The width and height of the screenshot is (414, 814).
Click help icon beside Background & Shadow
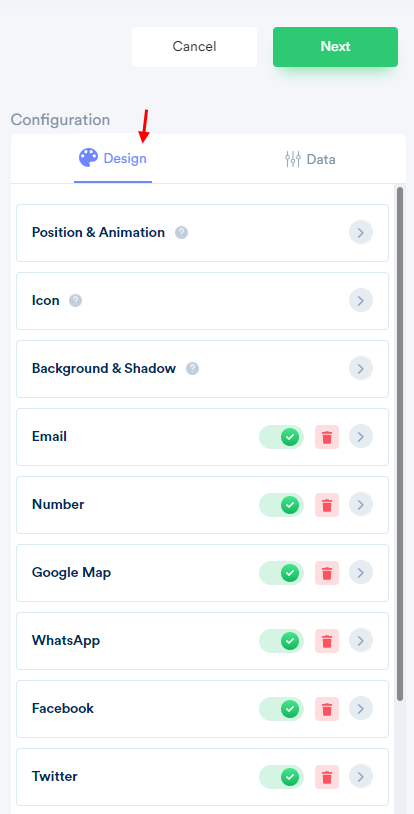[x=192, y=369]
